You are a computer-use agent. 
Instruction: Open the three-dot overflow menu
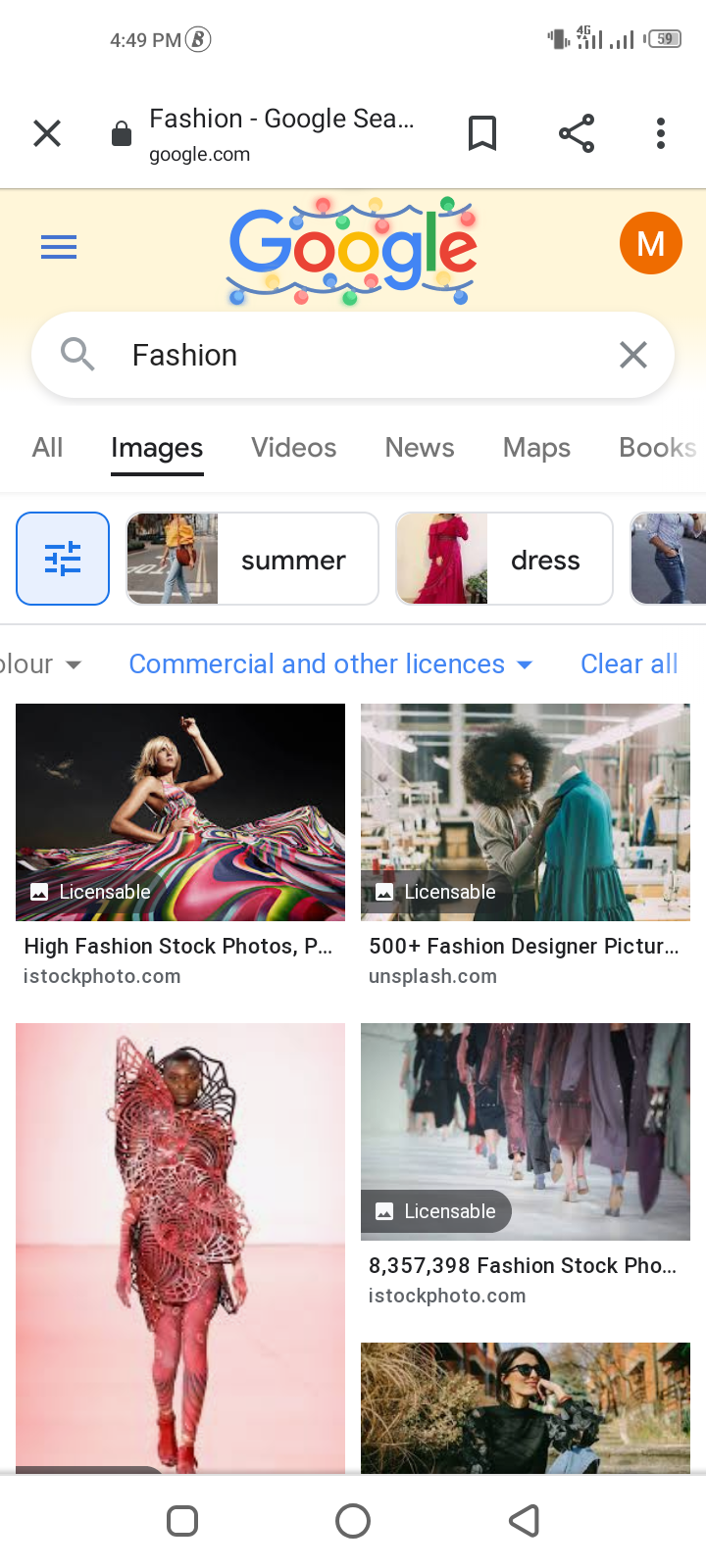click(661, 133)
